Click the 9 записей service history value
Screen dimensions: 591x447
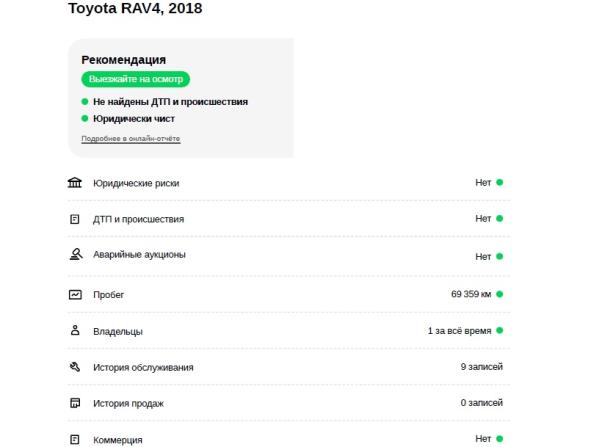point(481,367)
